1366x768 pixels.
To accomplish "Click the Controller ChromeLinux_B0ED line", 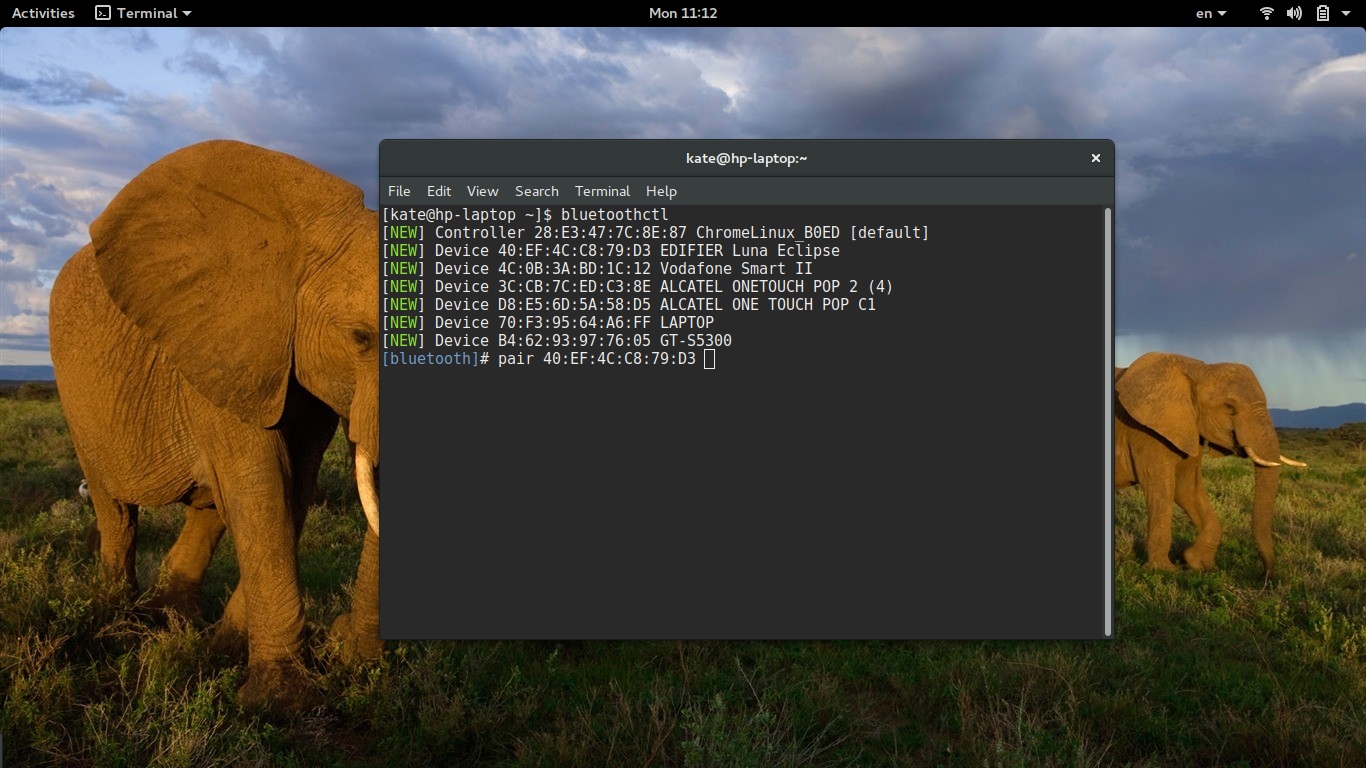I will pos(656,233).
